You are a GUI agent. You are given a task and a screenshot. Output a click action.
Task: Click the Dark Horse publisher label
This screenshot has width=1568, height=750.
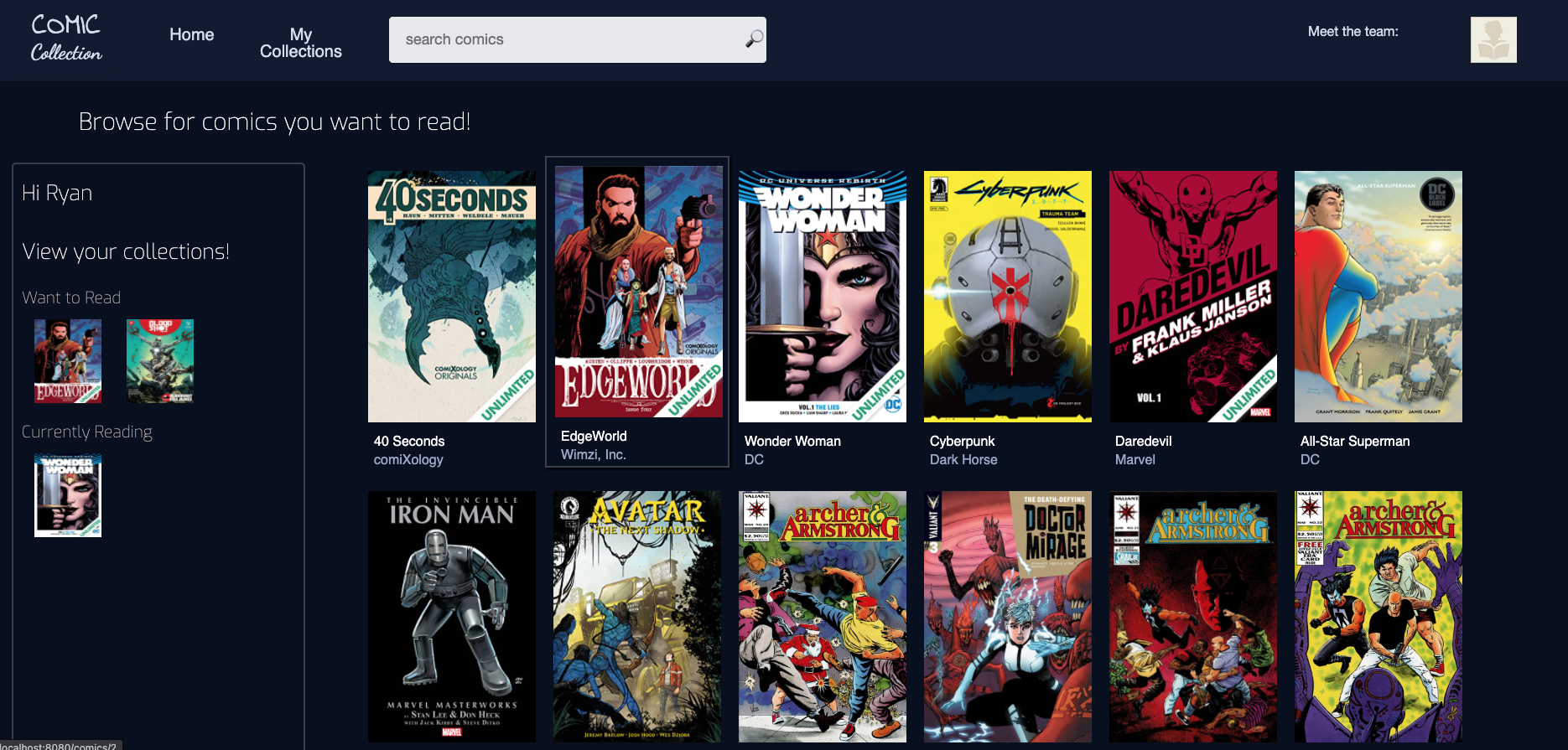(963, 460)
